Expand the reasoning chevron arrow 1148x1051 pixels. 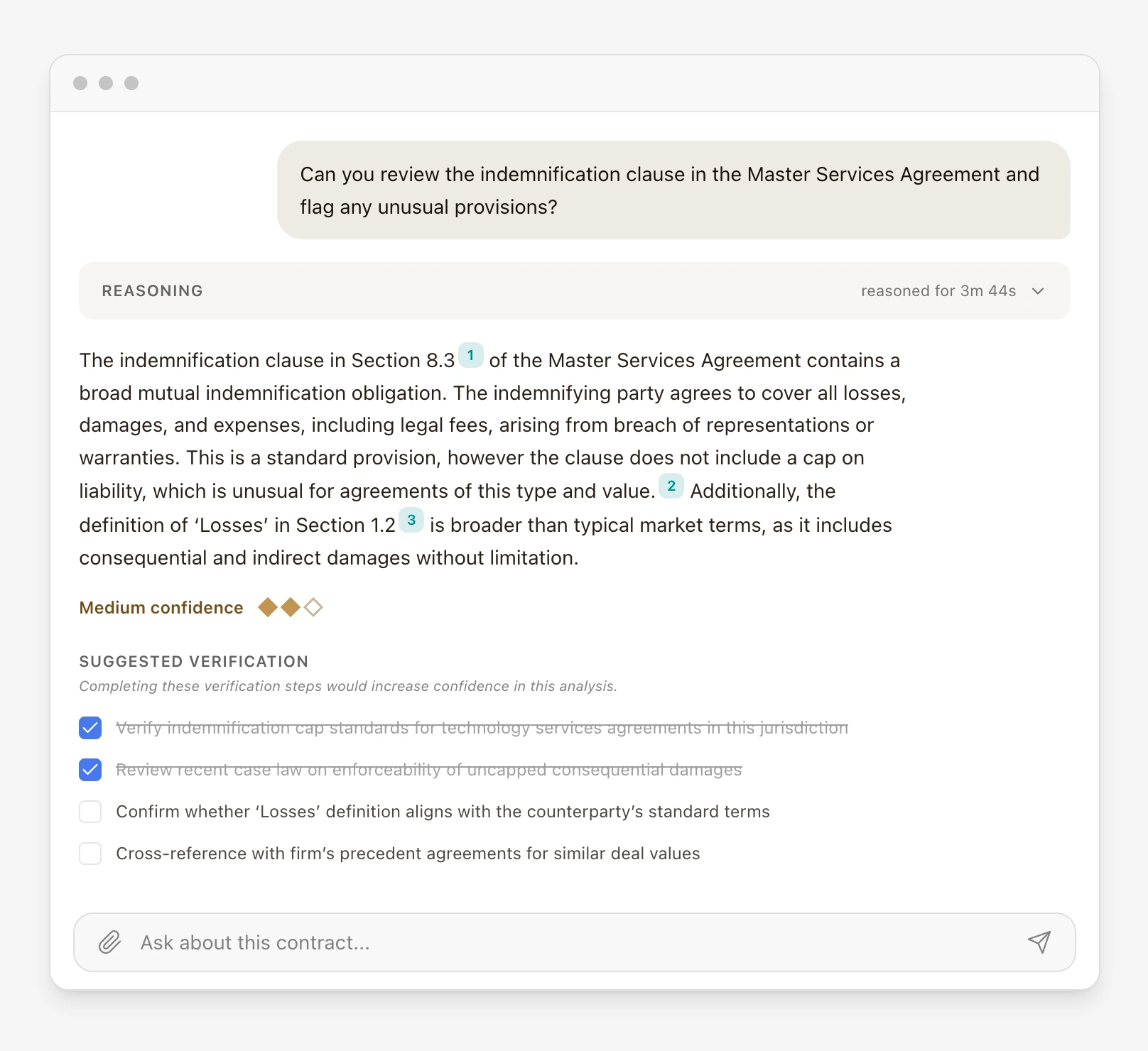coord(1038,291)
